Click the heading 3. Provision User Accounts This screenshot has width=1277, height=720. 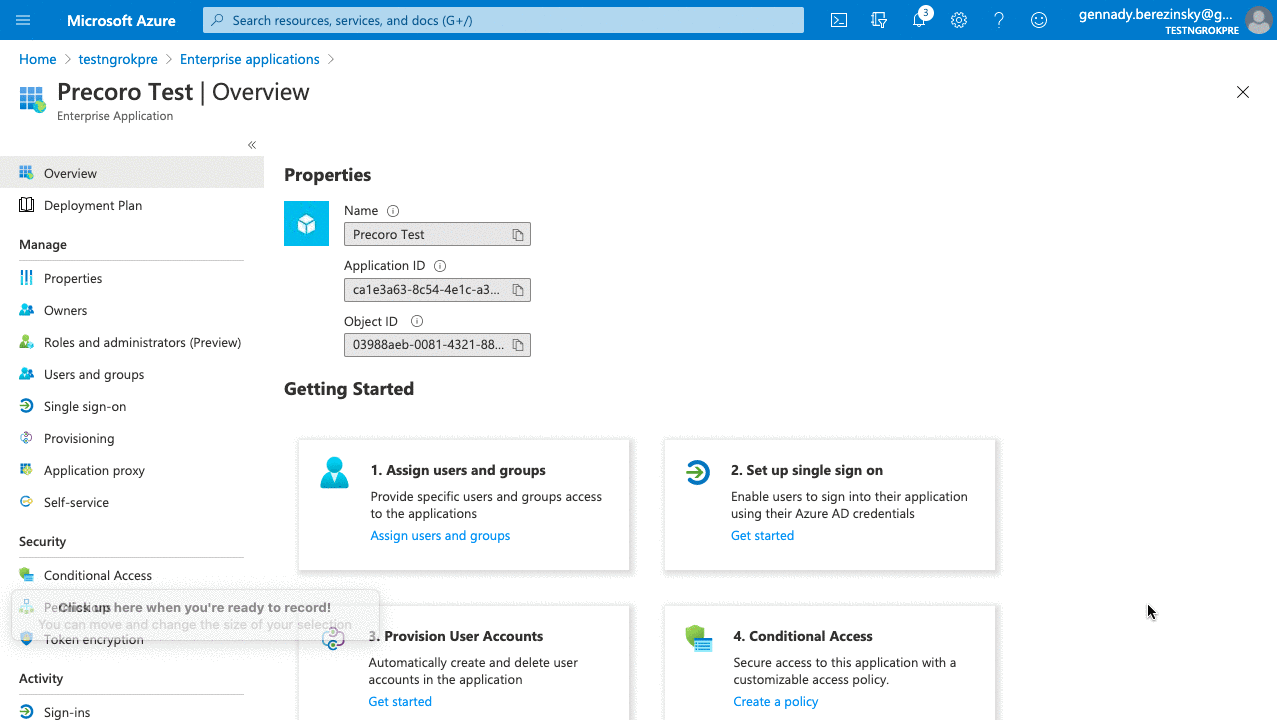tap(456, 636)
